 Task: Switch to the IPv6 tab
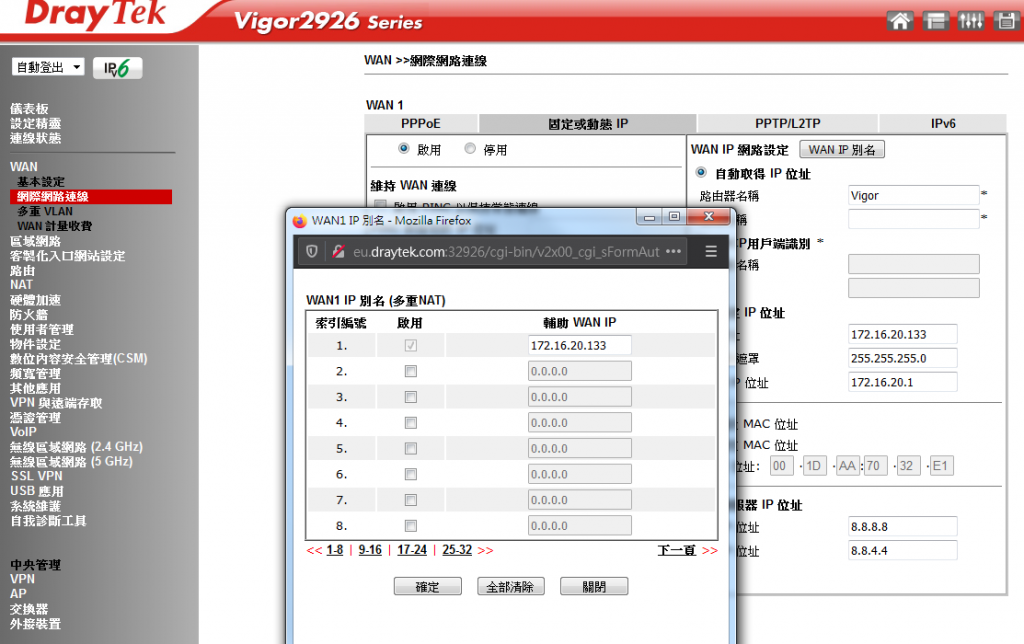[x=943, y=123]
